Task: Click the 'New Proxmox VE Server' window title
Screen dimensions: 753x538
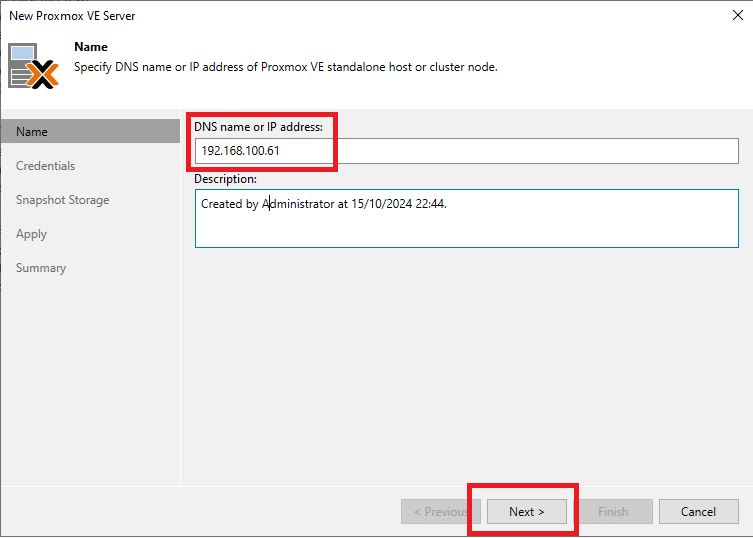Action: 72,16
